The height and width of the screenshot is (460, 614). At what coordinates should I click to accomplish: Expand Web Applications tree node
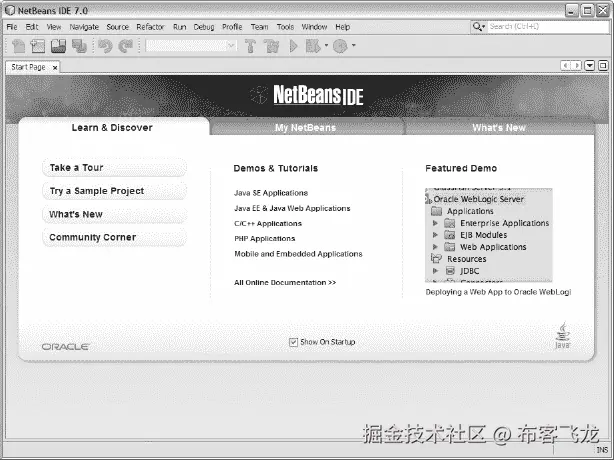click(x=435, y=247)
